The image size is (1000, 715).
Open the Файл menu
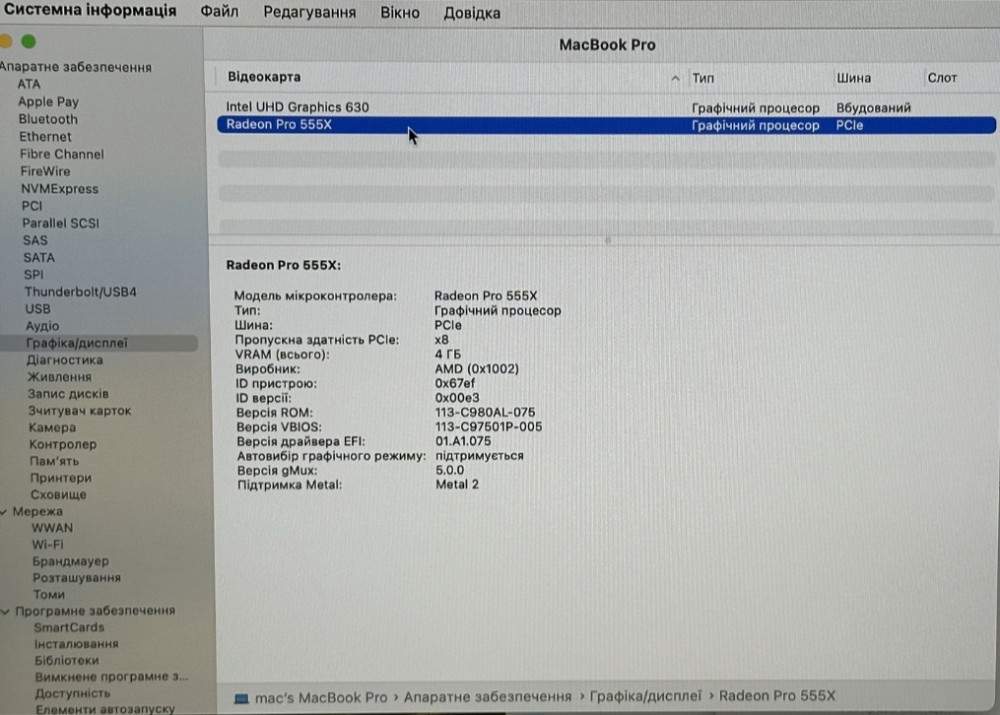[219, 12]
